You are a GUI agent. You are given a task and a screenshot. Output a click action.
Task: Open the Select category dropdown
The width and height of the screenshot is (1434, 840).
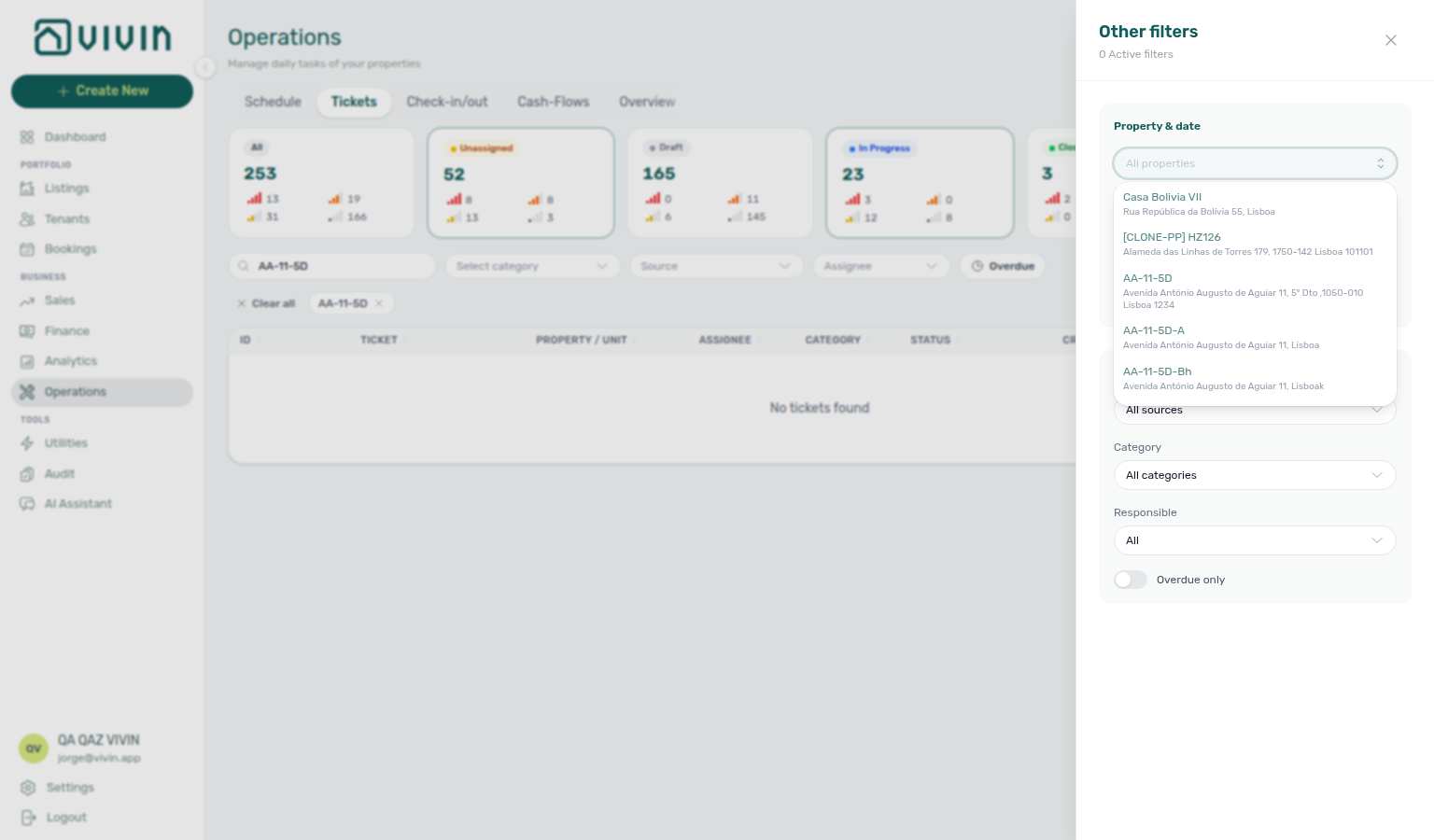pos(532,266)
